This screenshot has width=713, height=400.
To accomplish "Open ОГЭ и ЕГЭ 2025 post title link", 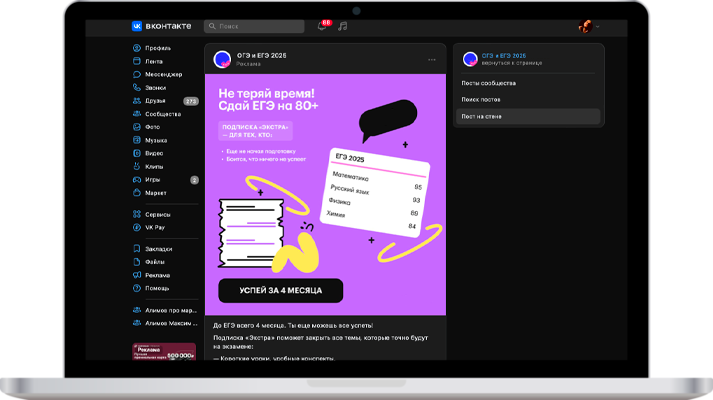I will [261, 55].
